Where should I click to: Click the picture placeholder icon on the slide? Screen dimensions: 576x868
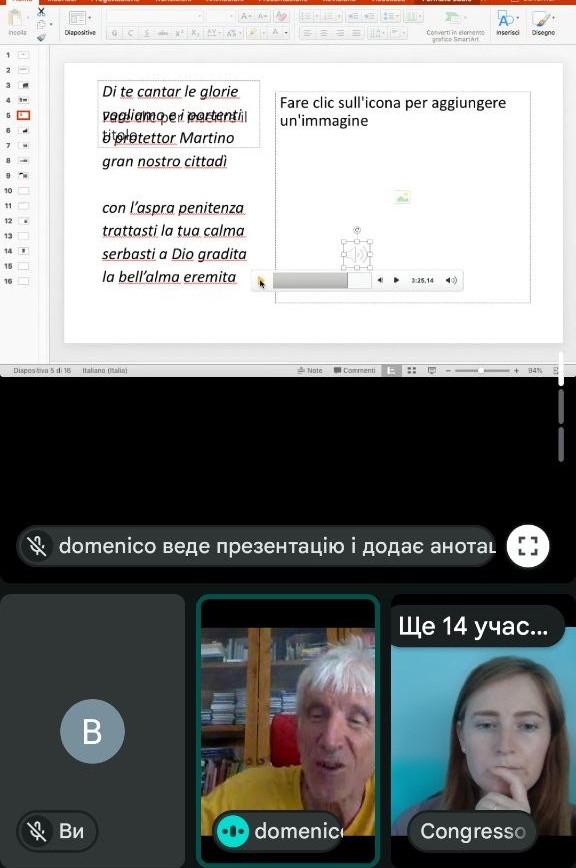[x=402, y=197]
